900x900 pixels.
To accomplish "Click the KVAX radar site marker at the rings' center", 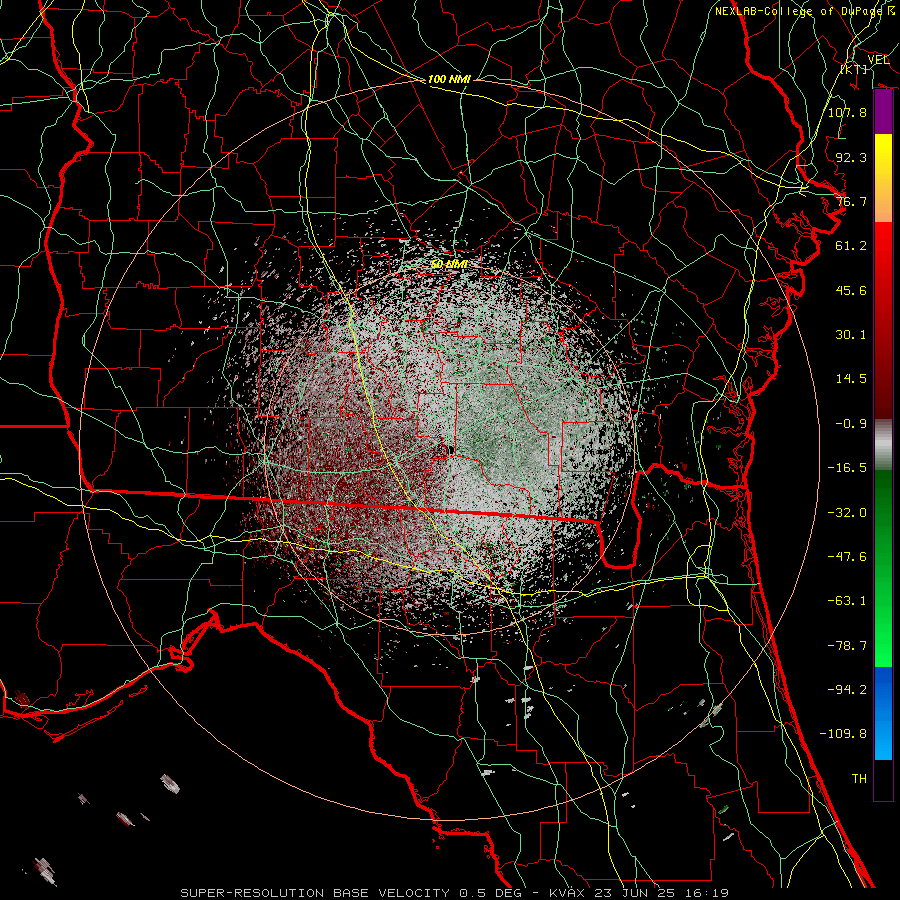I will (x=451, y=451).
